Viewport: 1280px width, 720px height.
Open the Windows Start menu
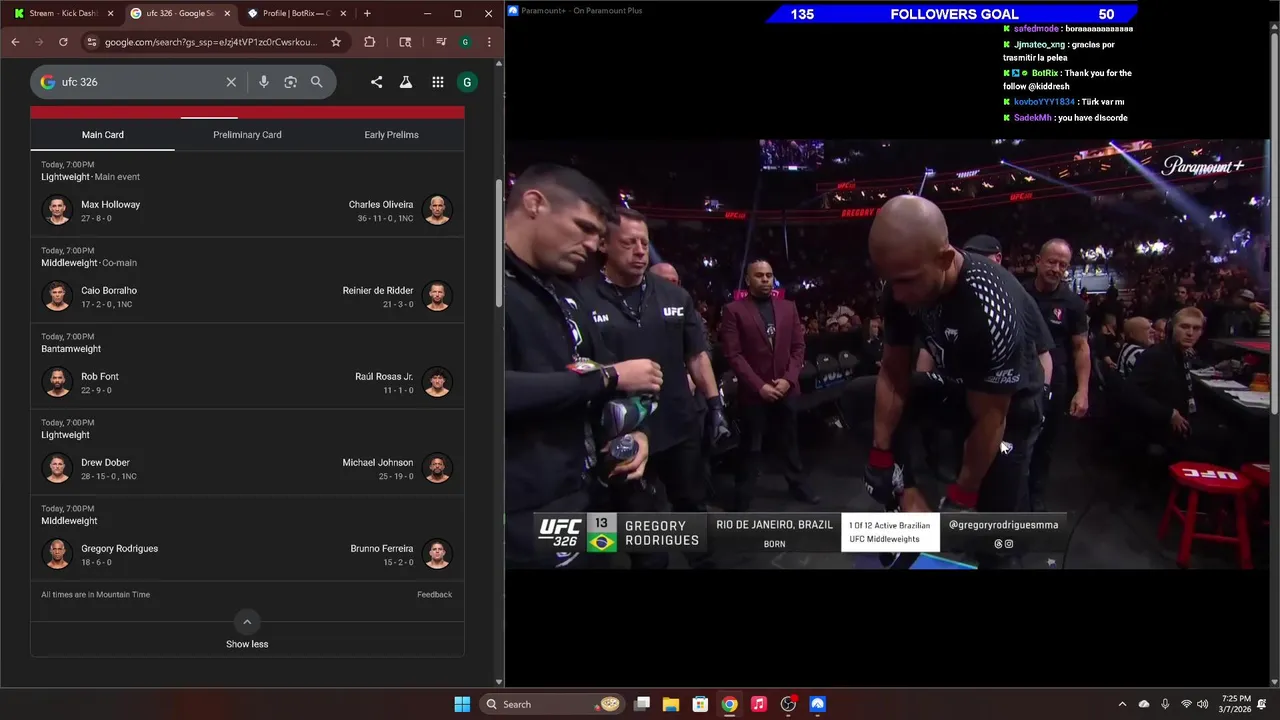pyautogui.click(x=462, y=704)
